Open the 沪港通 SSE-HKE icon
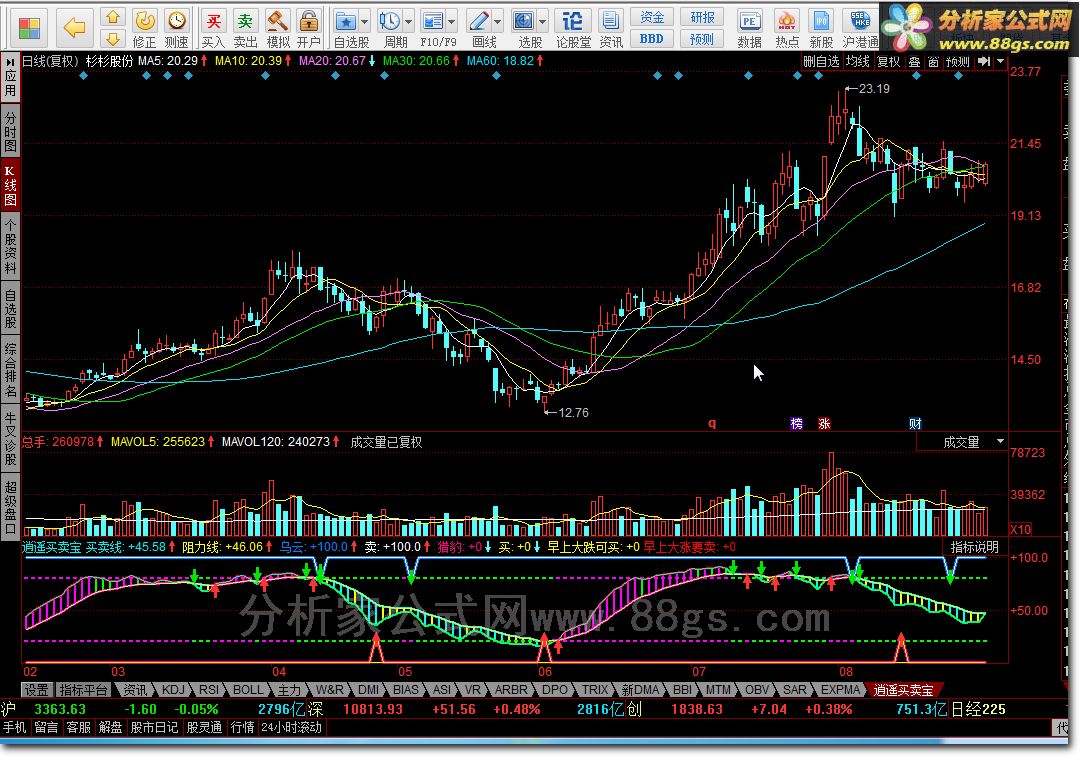Image resolution: width=1081 pixels, height=757 pixels. pos(860,21)
